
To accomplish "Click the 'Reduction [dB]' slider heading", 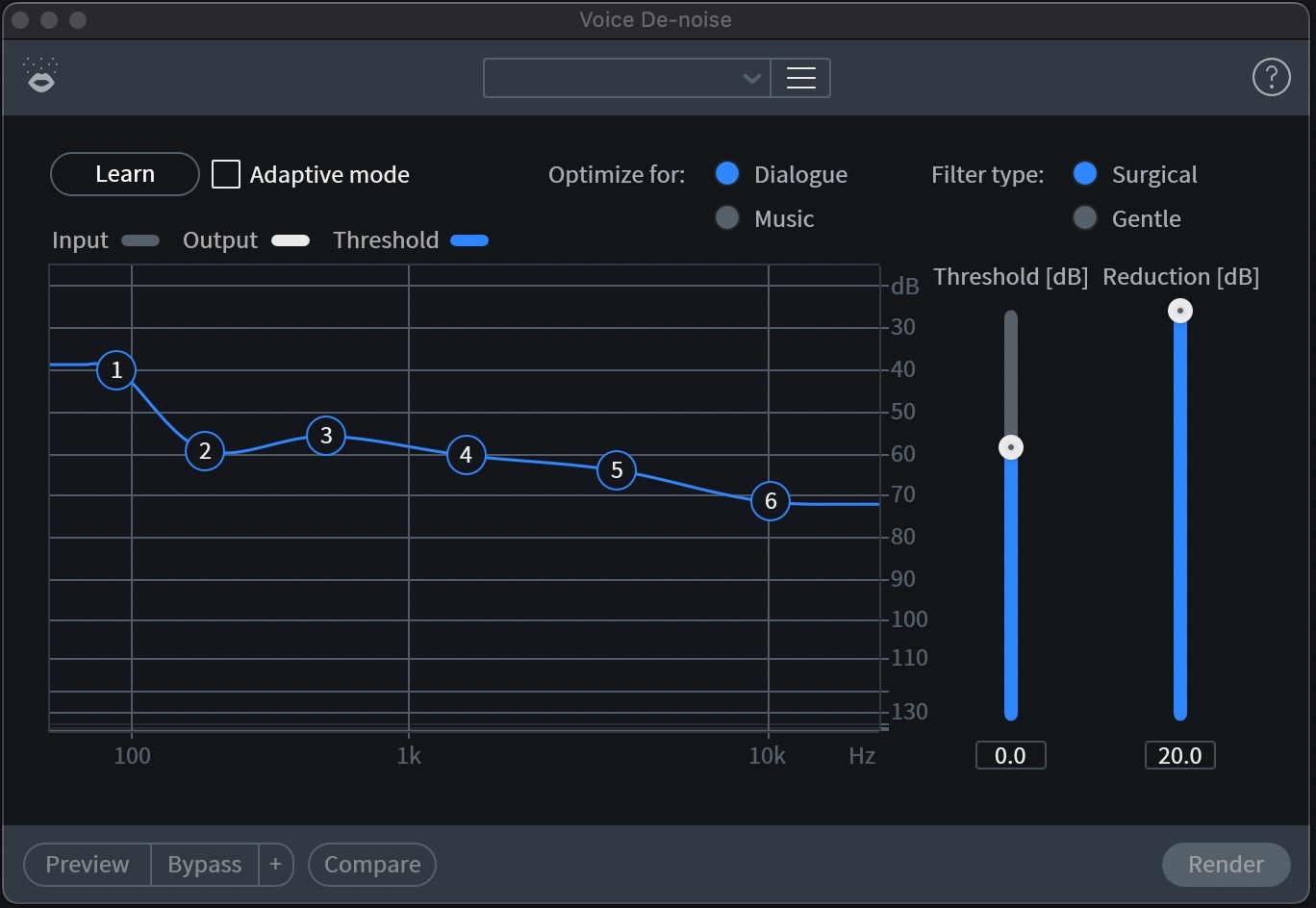I will [1180, 277].
